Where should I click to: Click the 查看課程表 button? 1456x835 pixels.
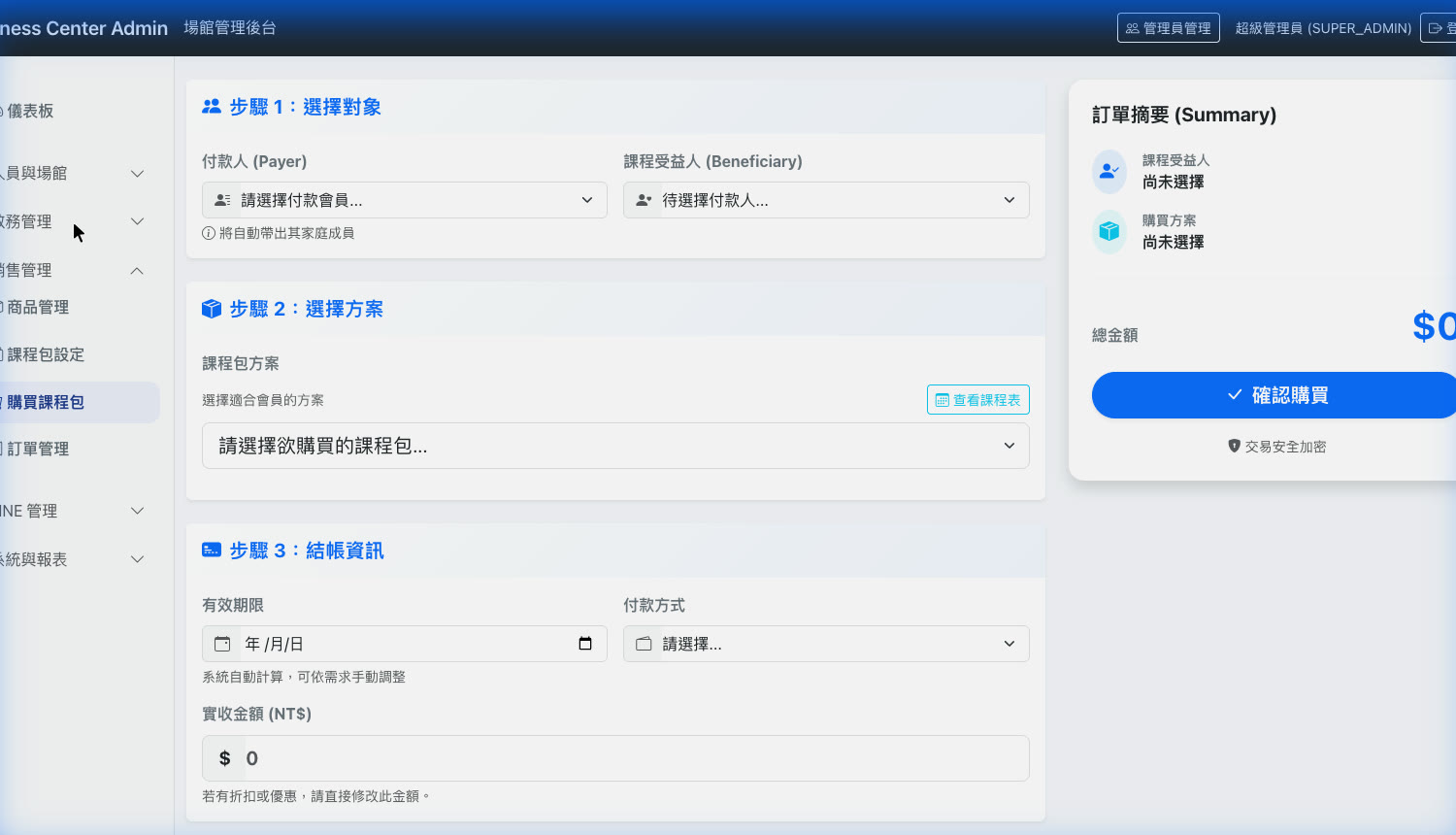click(x=977, y=400)
